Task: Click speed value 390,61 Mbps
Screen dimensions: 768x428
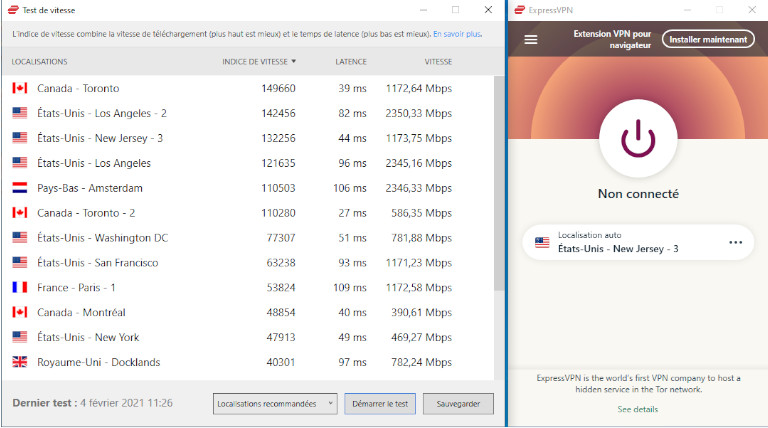Action: click(422, 313)
